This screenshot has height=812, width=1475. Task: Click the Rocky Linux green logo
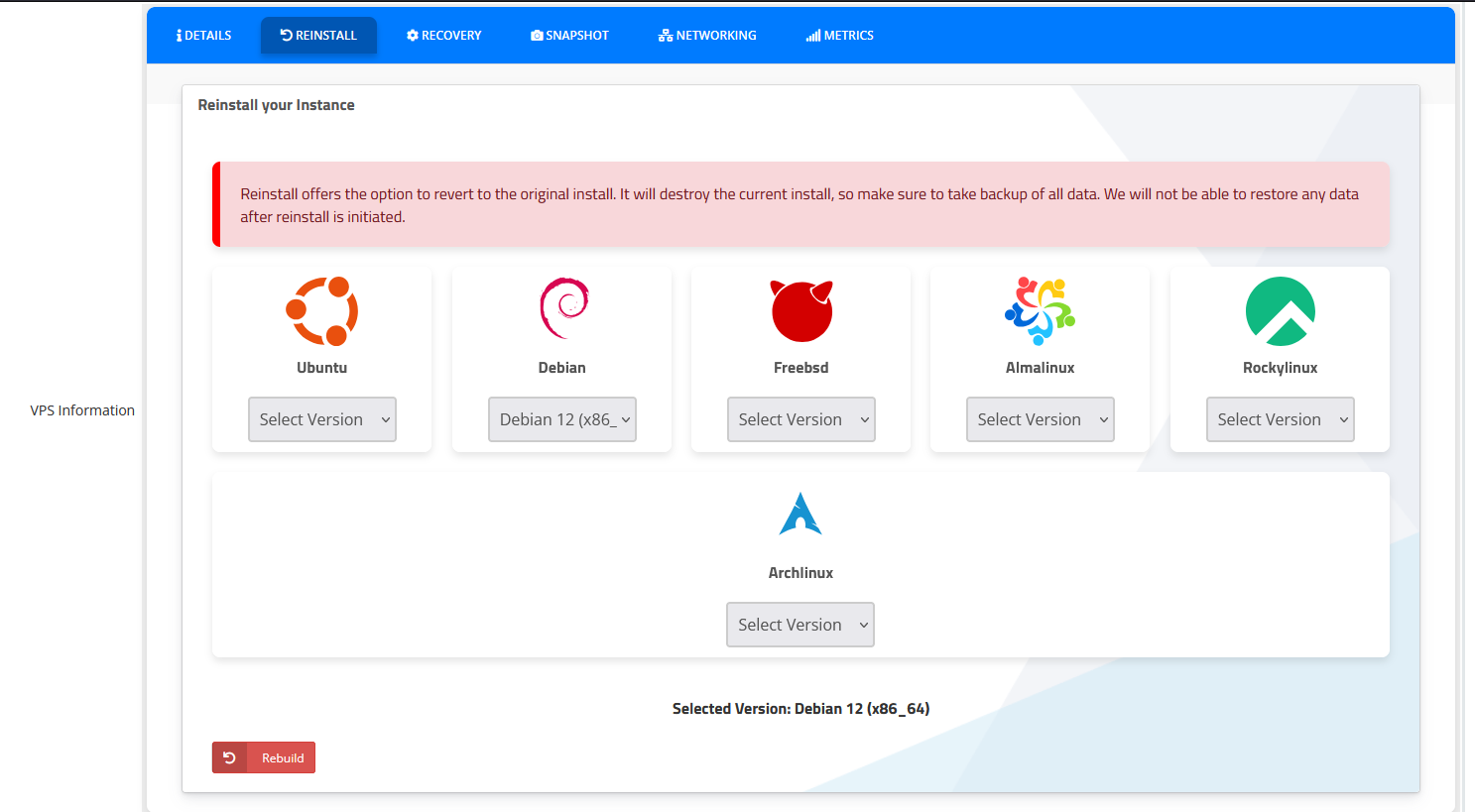(1281, 311)
